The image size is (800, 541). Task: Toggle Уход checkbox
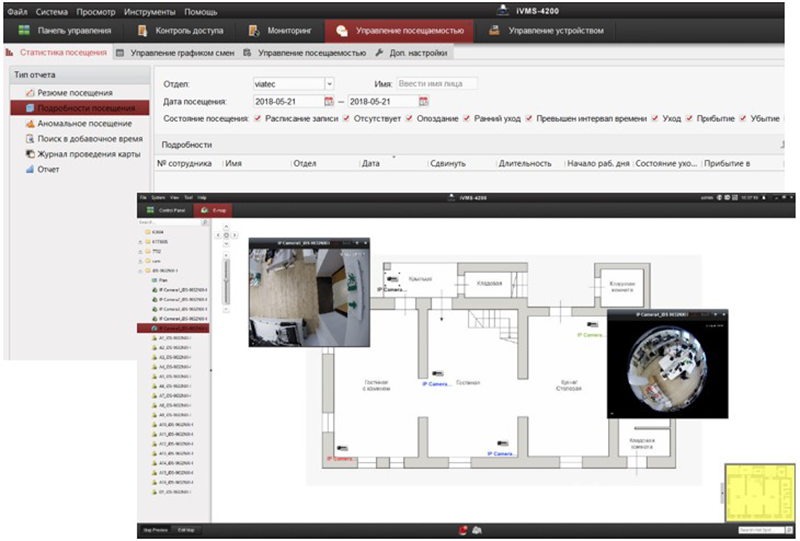click(655, 118)
